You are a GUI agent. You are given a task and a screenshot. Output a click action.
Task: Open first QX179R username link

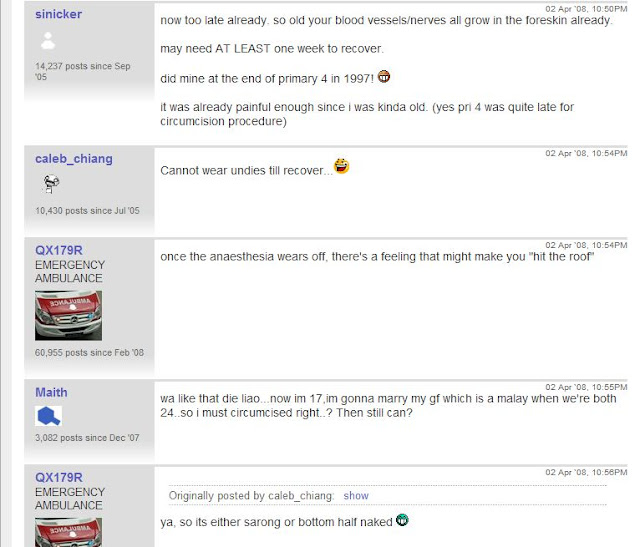pos(59,250)
